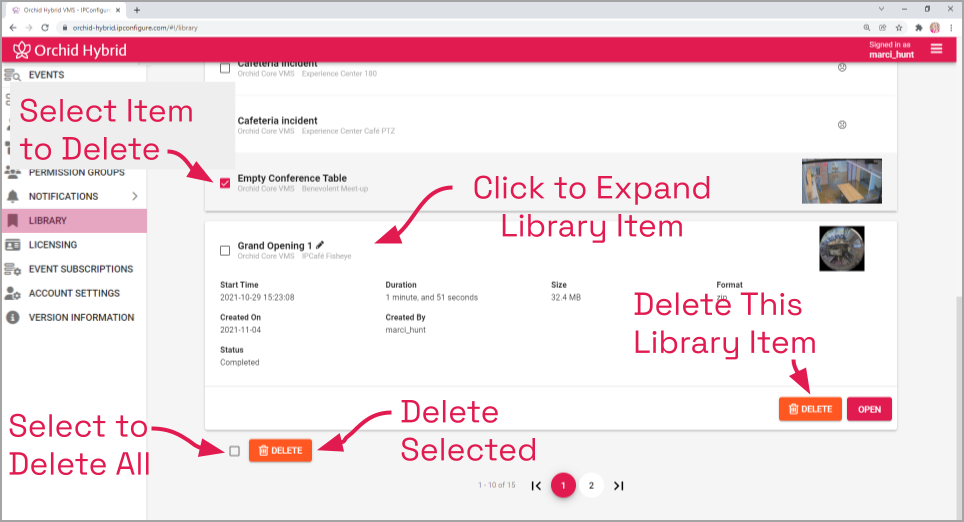This screenshot has height=522, width=964.
Task: Click the Empty Conference Table thumbnail
Action: coord(842,181)
